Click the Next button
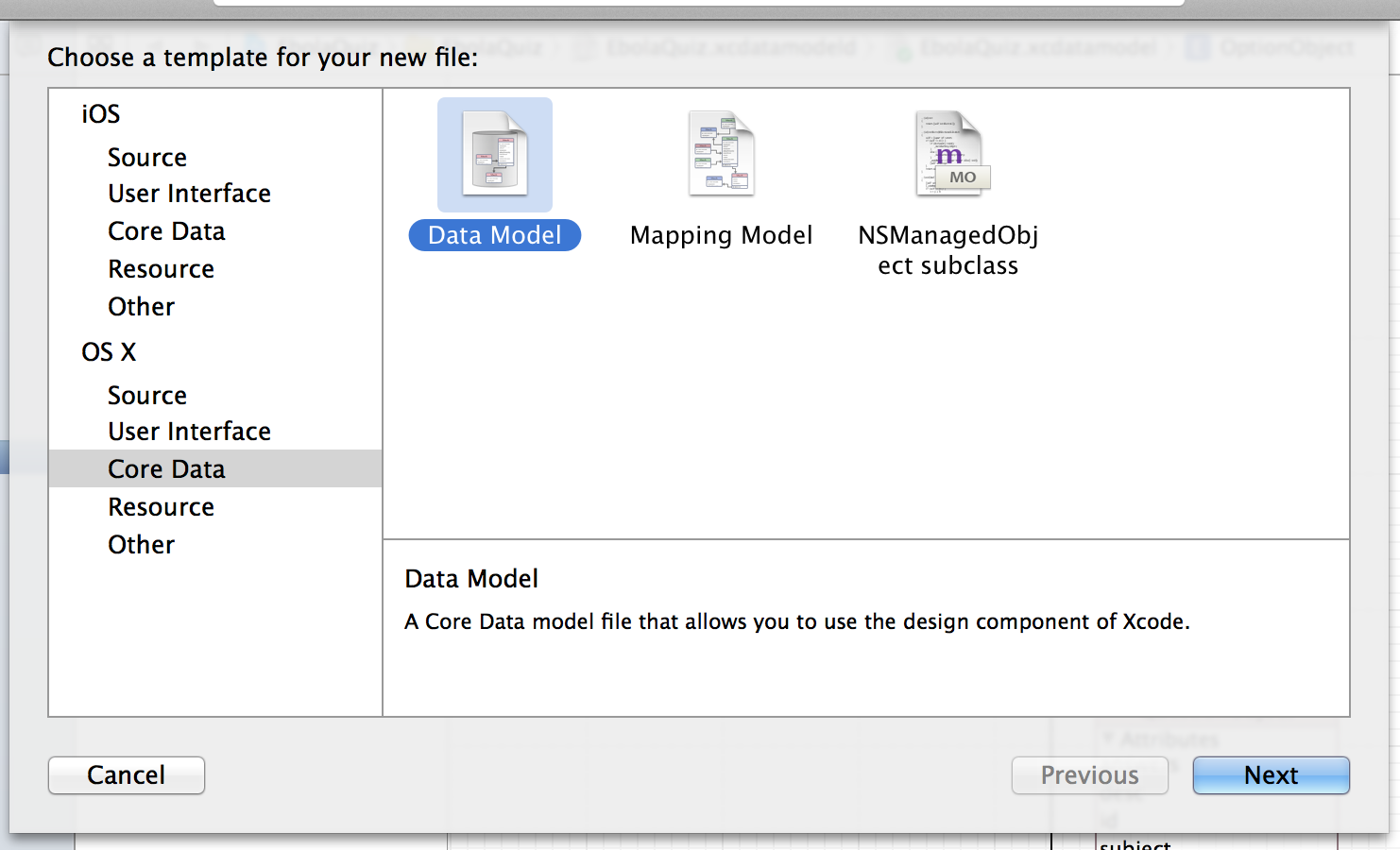Viewport: 1400px width, 850px height. pyautogui.click(x=1272, y=775)
